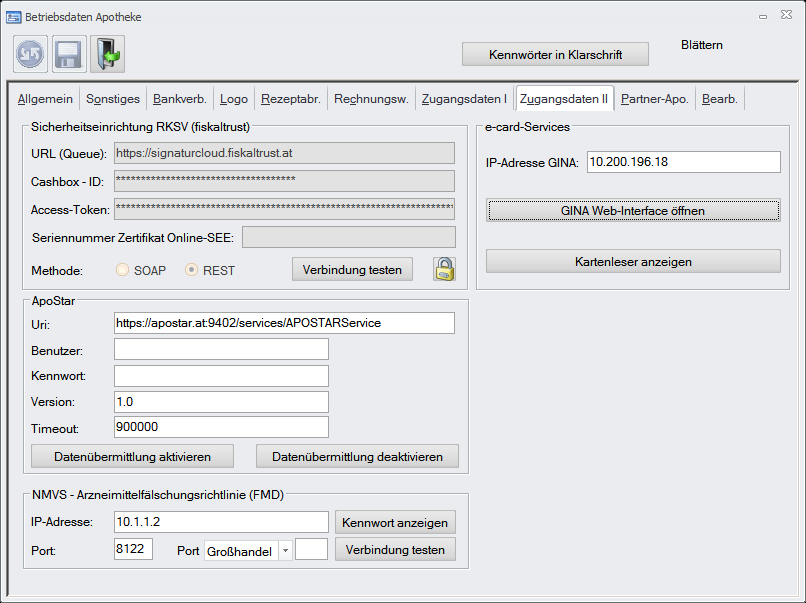Image resolution: width=806 pixels, height=603 pixels.
Task: Click the floppy disk save icon
Action: click(x=69, y=54)
